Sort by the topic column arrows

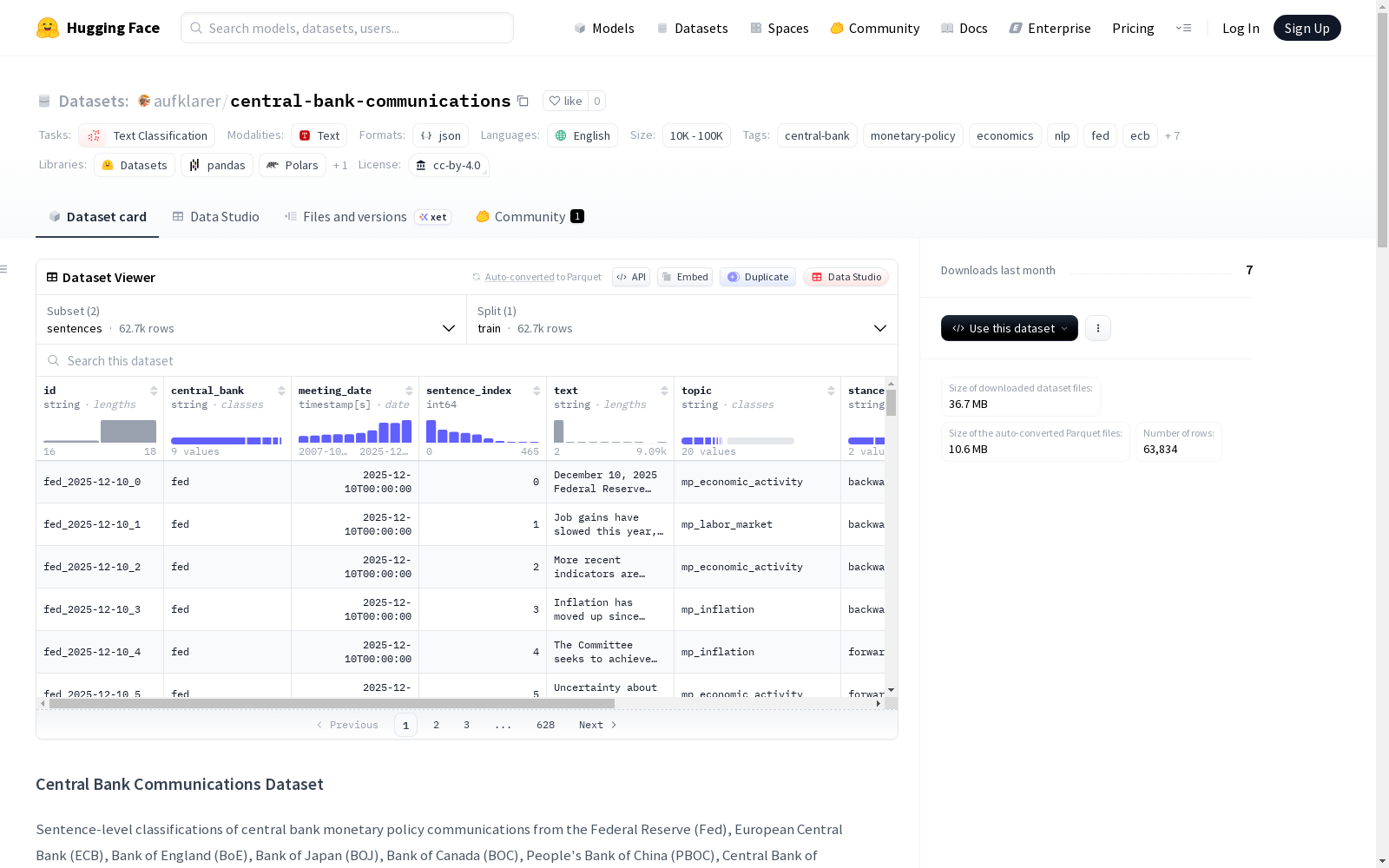[831, 391]
